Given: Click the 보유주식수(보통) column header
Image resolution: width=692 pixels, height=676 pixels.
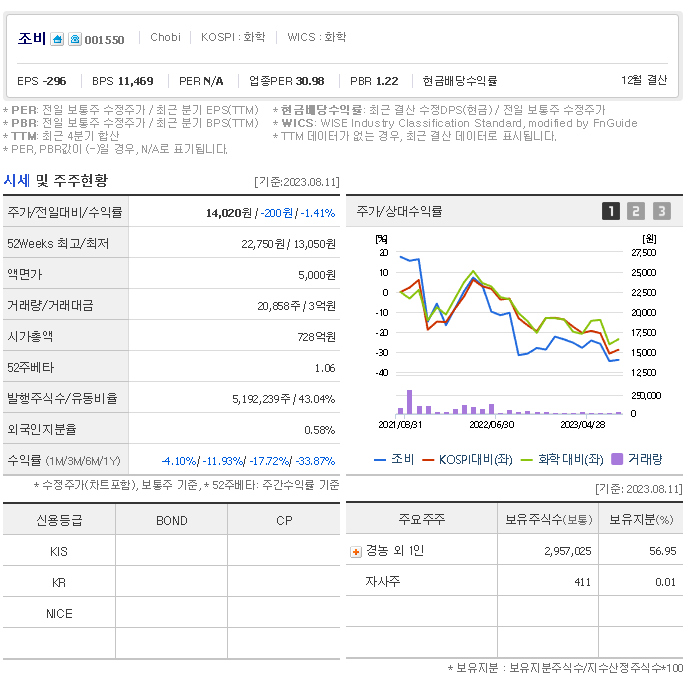Looking at the screenshot, I should [548, 519].
